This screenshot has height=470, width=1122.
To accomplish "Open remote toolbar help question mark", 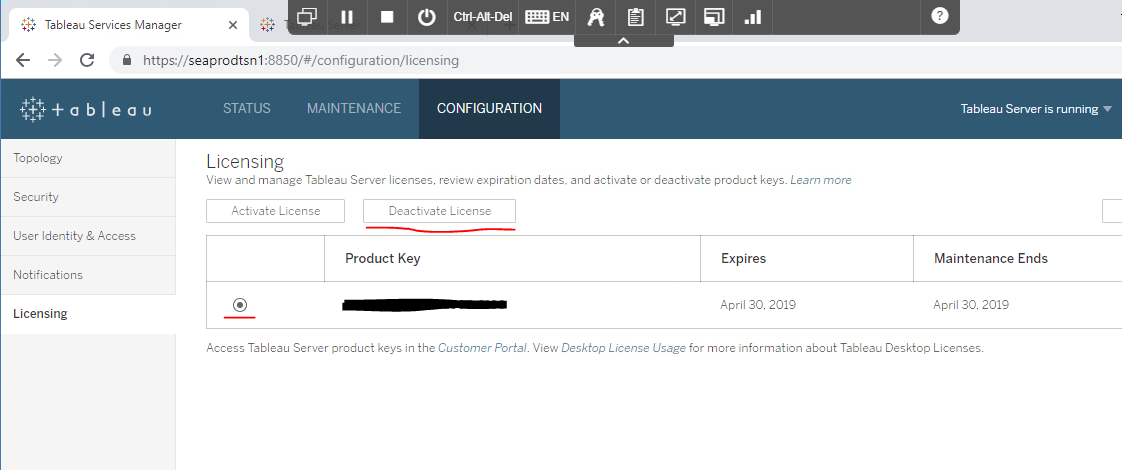I will [940, 16].
